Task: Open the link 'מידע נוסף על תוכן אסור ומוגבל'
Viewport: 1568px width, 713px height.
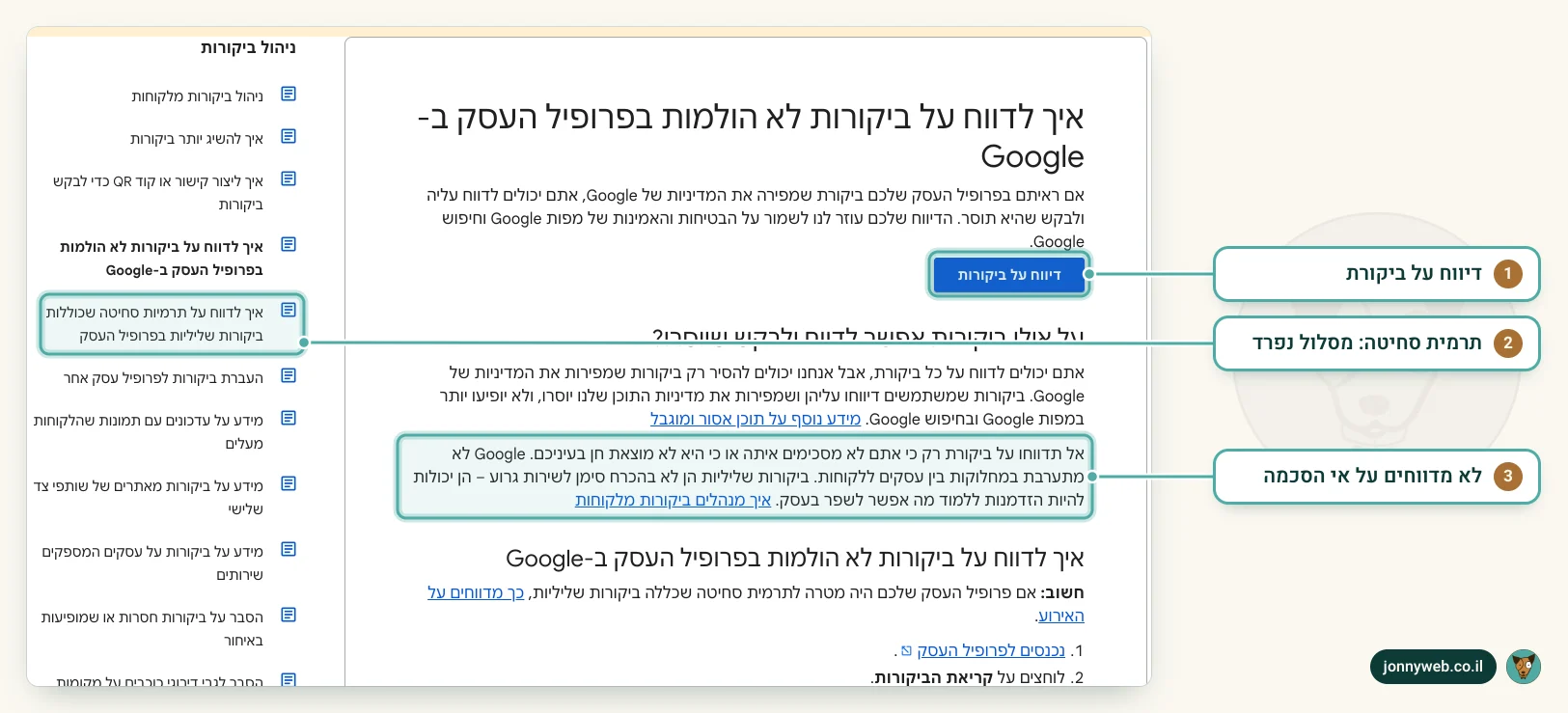Action: pyautogui.click(x=756, y=419)
